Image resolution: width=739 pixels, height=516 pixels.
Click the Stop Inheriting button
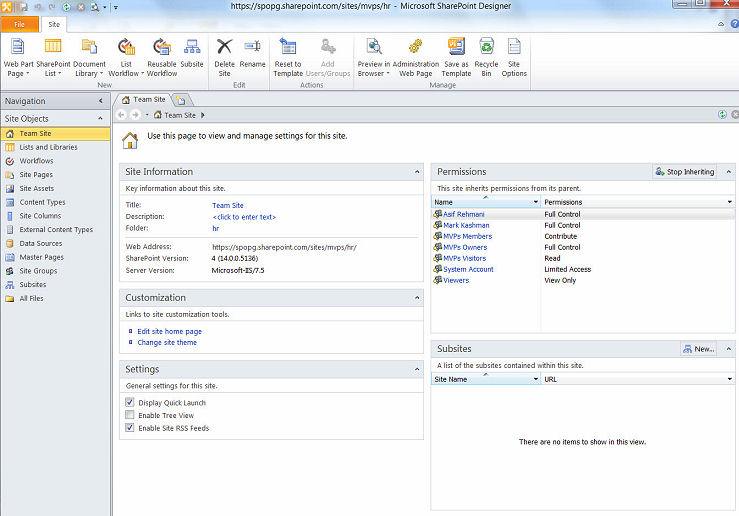[685, 172]
